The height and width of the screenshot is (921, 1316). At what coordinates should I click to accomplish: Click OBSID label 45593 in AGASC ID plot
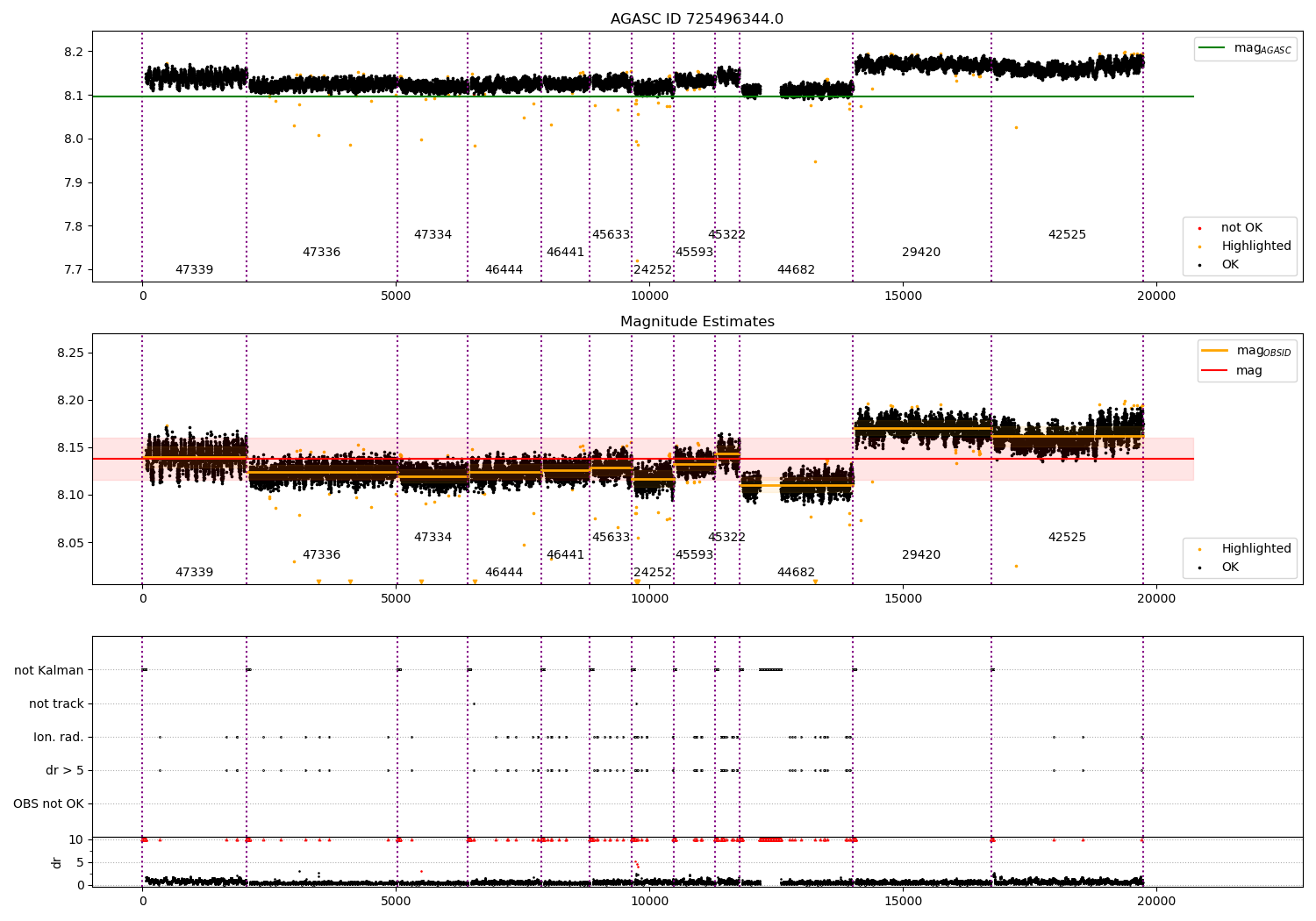click(694, 253)
